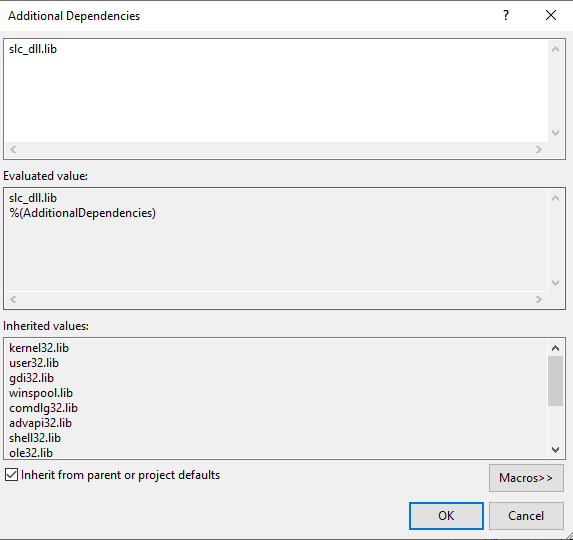Select shell32.lib in Inherited values
The width and height of the screenshot is (573, 540).
tap(35, 438)
